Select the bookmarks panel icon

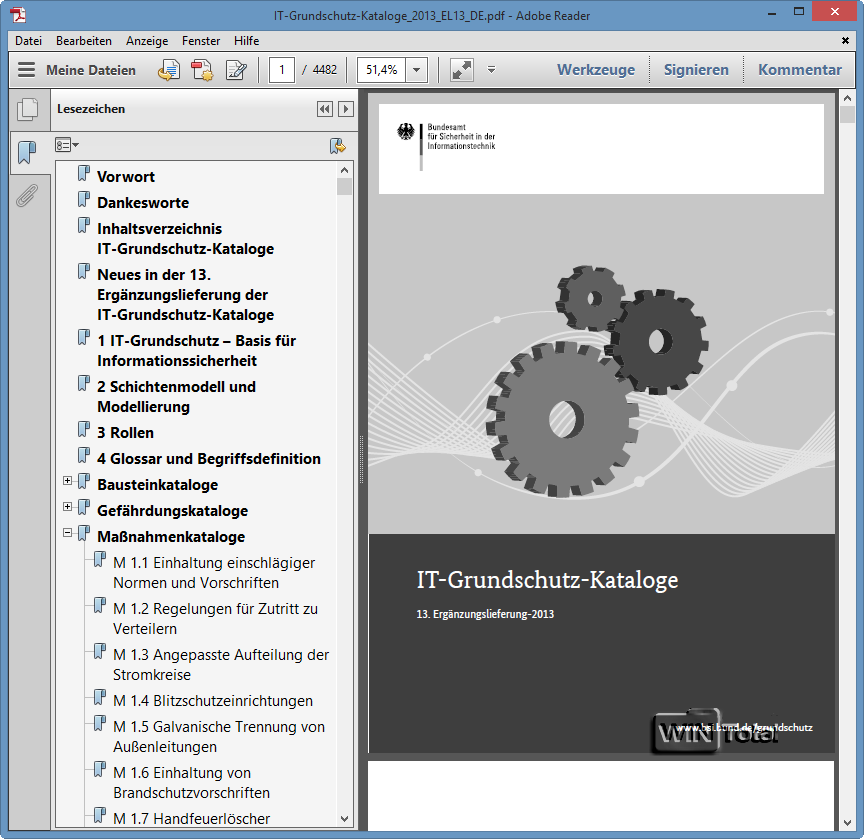pos(26,153)
